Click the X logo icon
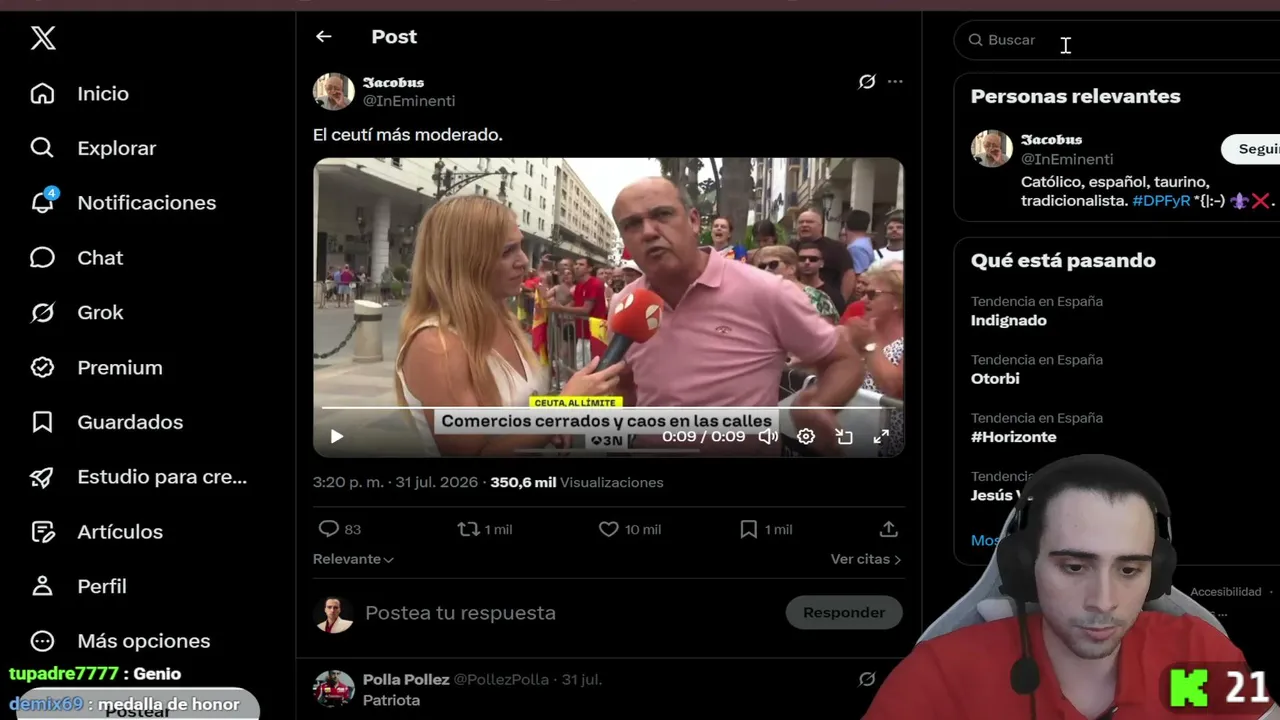The width and height of the screenshot is (1280, 720). click(x=43, y=38)
